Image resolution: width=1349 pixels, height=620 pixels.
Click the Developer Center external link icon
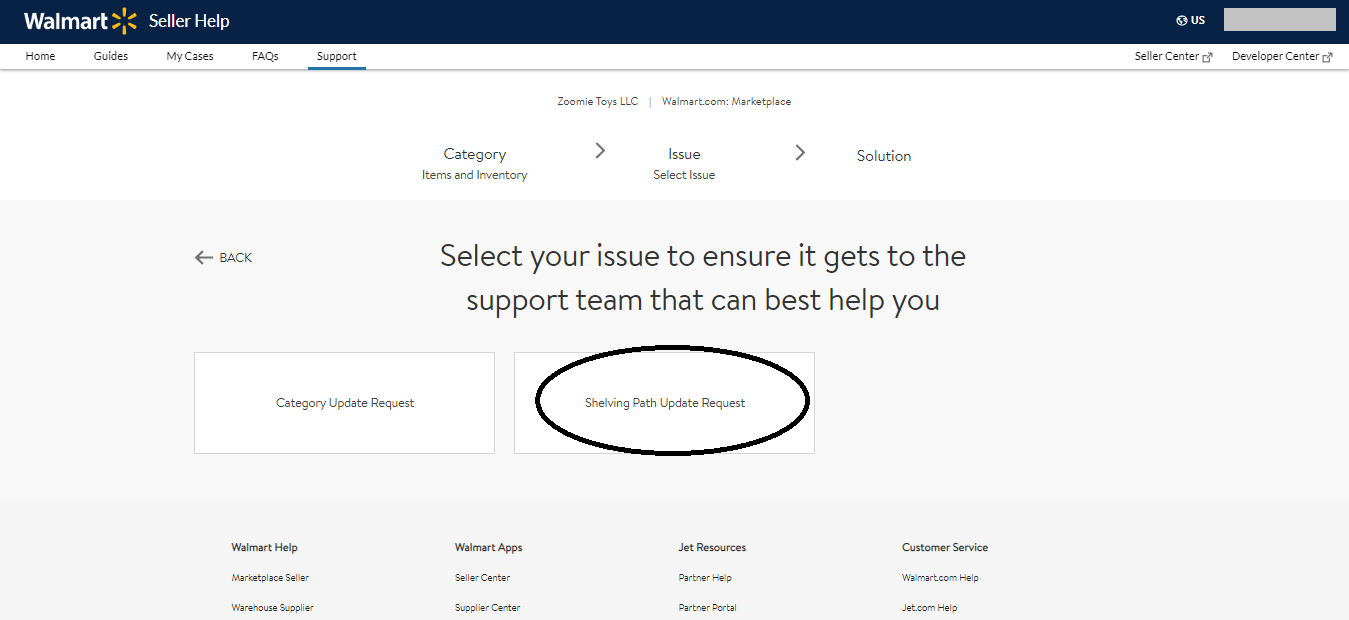pyautogui.click(x=1327, y=57)
